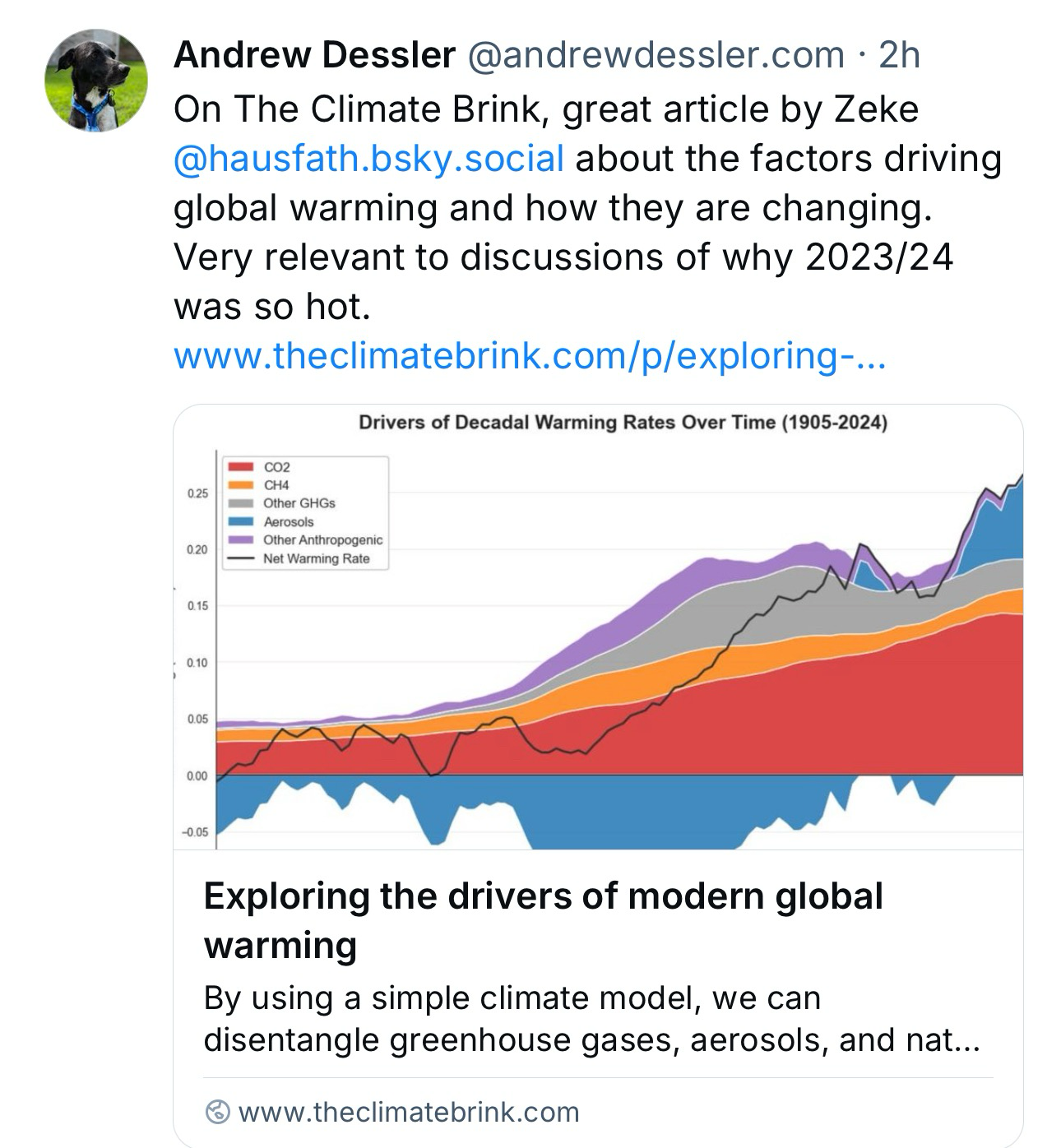Open the 2h post timestamp
Image resolution: width=1061 pixels, height=1148 pixels.
point(899,55)
